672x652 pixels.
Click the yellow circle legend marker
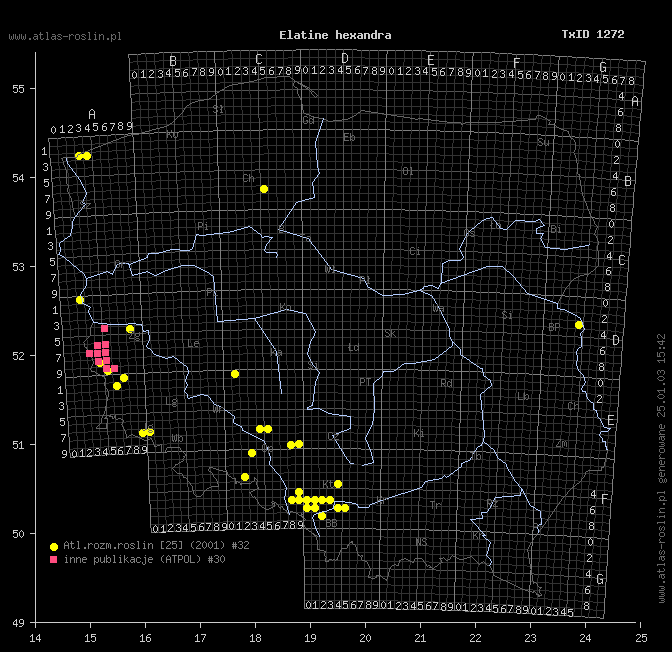[x=54, y=547]
